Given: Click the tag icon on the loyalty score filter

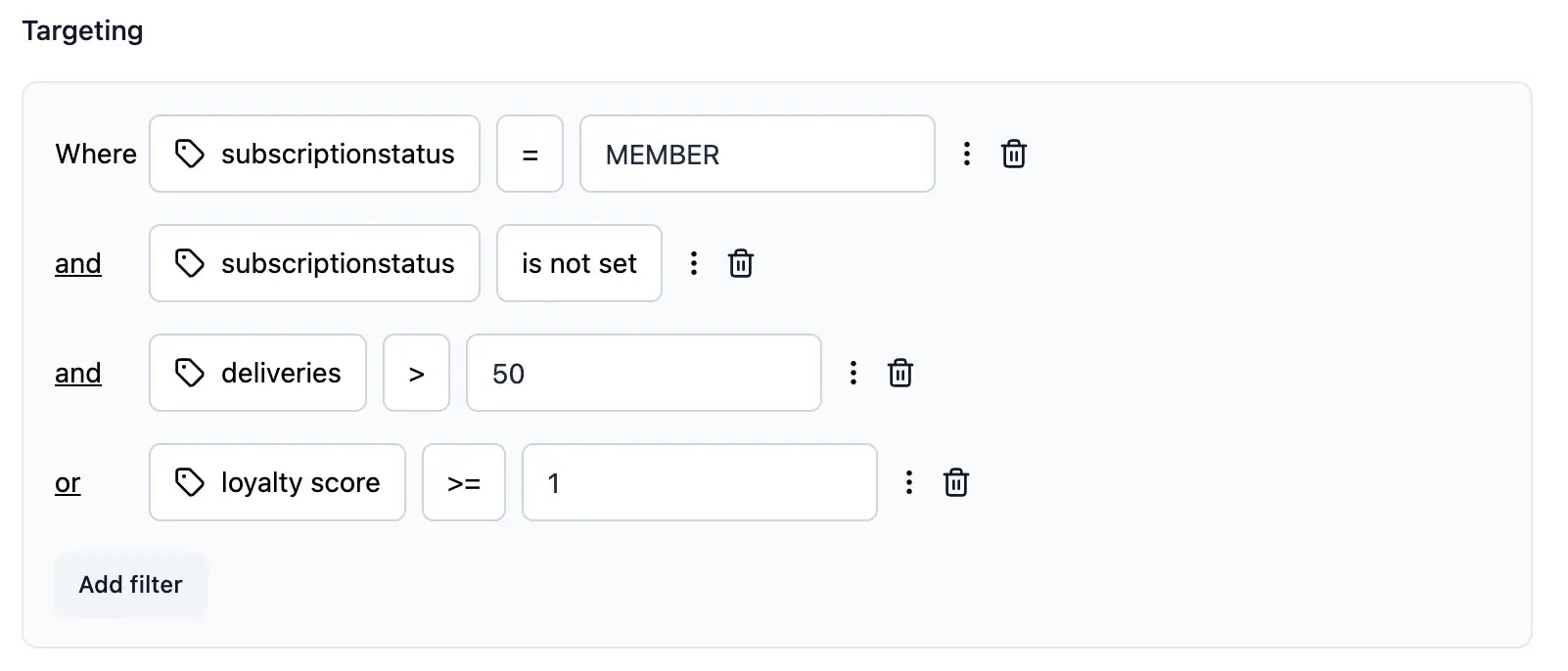Looking at the screenshot, I should (189, 482).
